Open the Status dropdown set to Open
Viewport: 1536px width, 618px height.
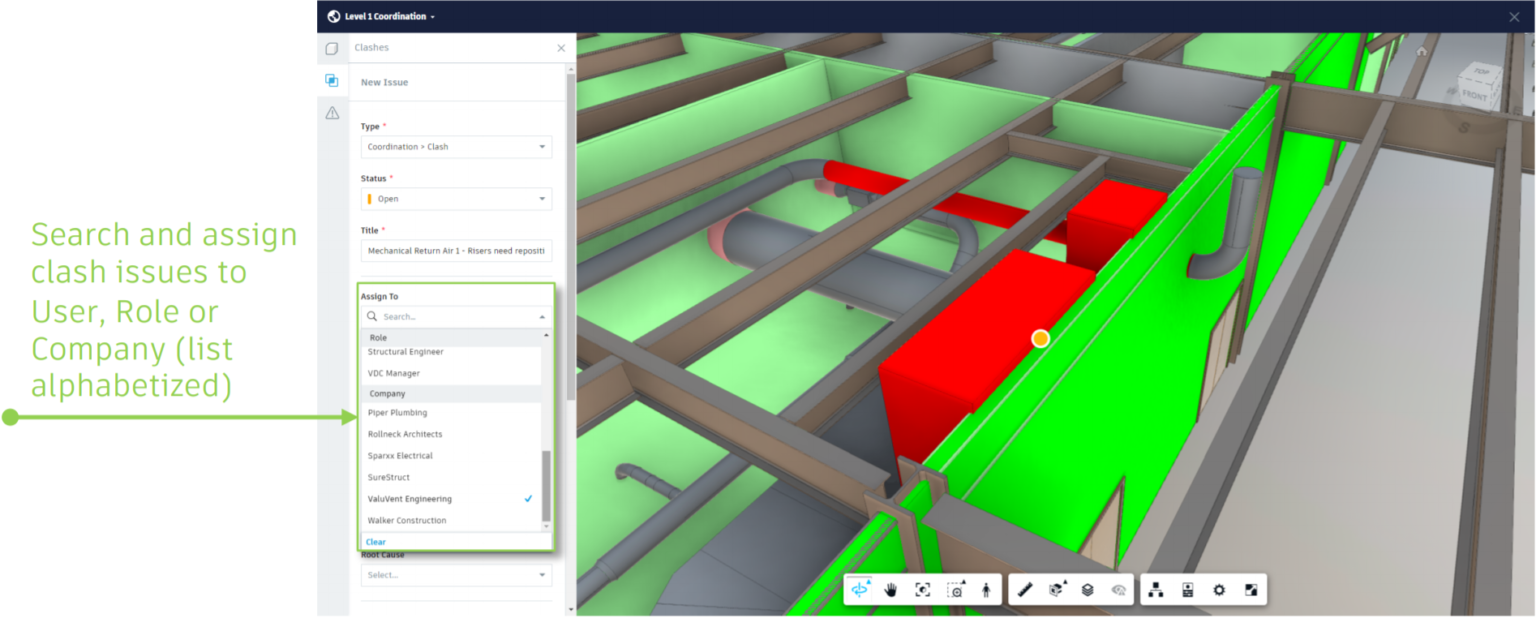pyautogui.click(x=456, y=198)
